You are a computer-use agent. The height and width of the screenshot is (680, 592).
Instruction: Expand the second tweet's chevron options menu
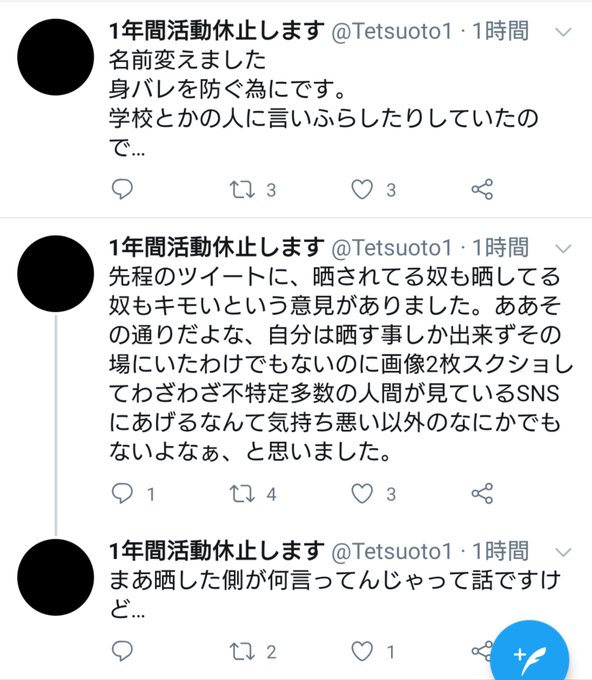point(563,249)
